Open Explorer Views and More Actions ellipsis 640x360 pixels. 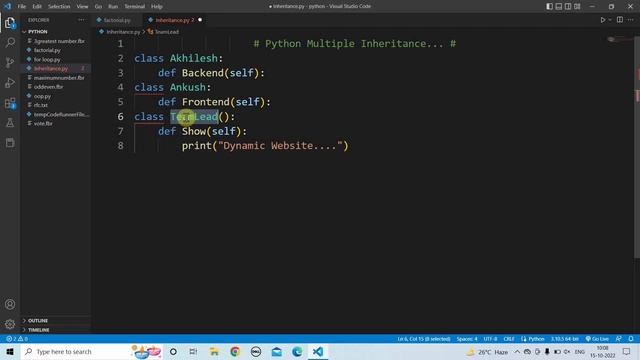[81, 20]
